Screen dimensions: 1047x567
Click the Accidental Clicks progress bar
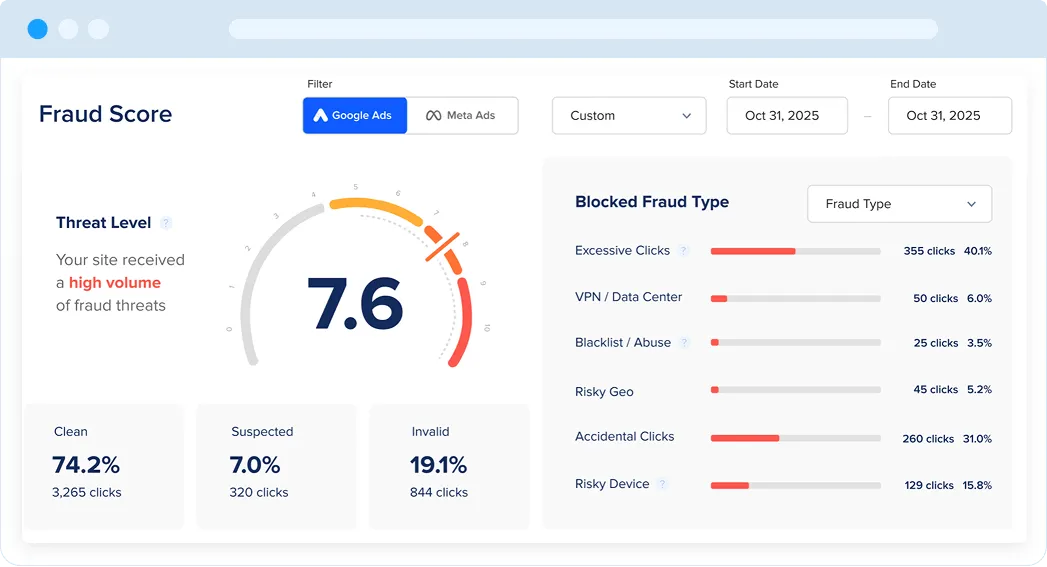point(795,438)
